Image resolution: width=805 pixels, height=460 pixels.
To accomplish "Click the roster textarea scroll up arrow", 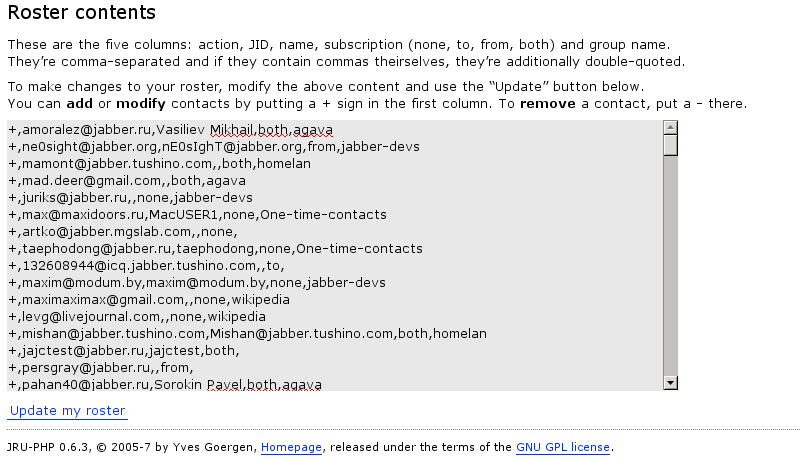I will click(670, 127).
